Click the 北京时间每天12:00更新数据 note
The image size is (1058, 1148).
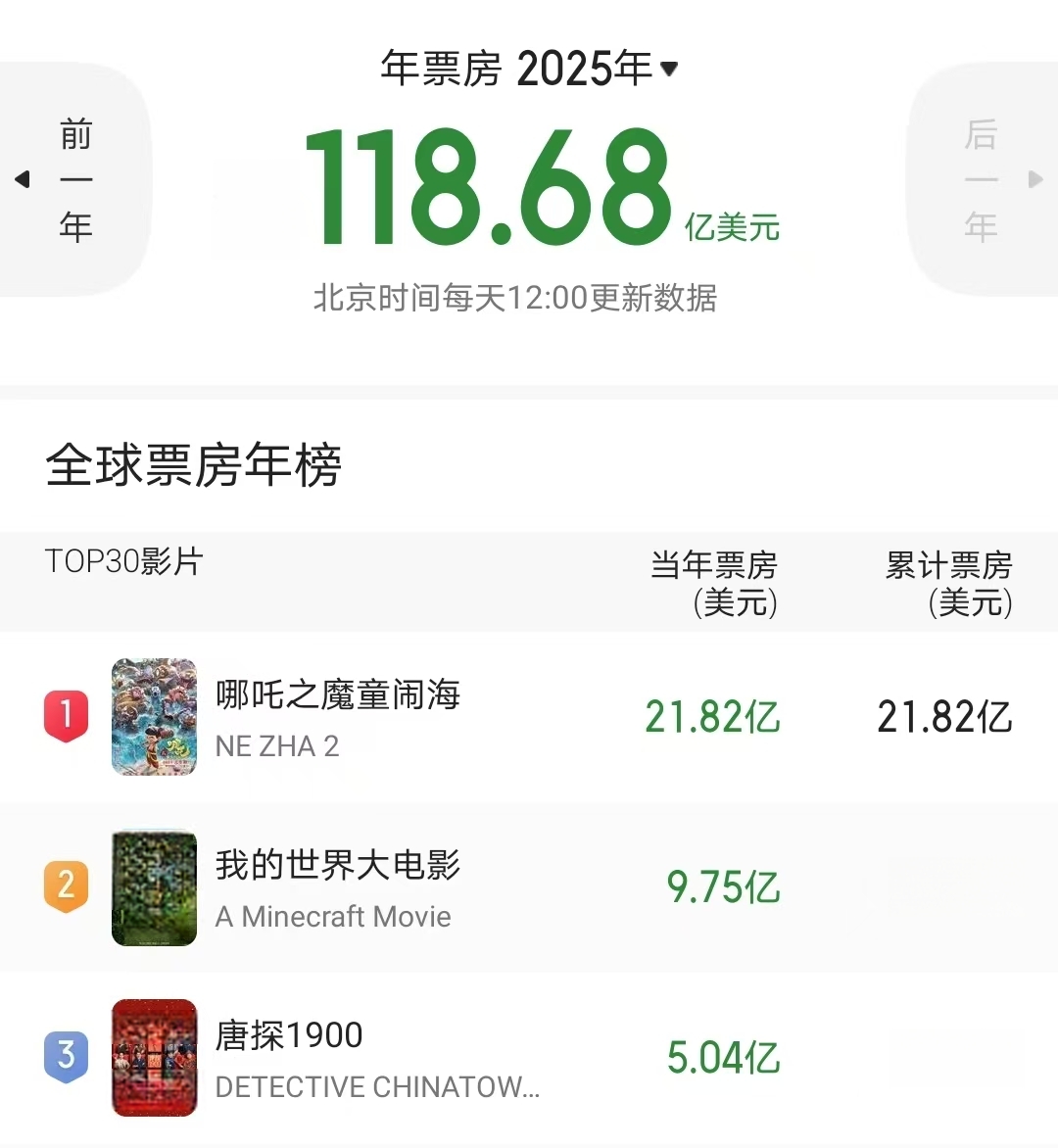click(x=515, y=298)
